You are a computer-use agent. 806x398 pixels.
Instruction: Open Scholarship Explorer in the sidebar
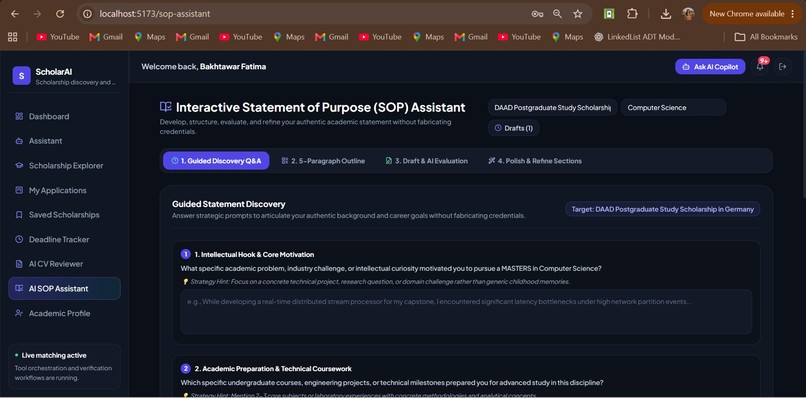(x=64, y=166)
